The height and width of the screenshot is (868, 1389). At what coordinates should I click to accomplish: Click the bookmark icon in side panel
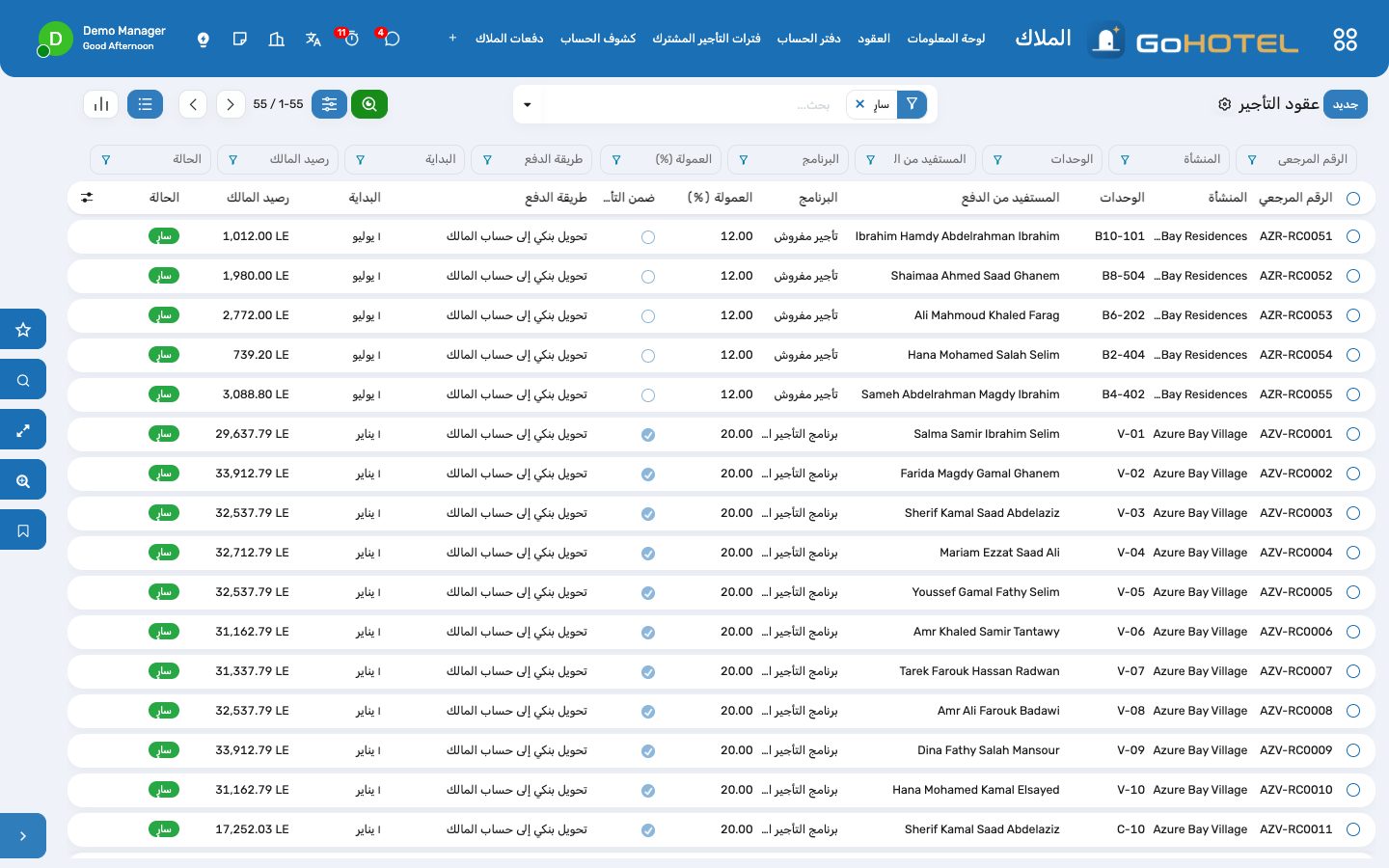click(23, 530)
